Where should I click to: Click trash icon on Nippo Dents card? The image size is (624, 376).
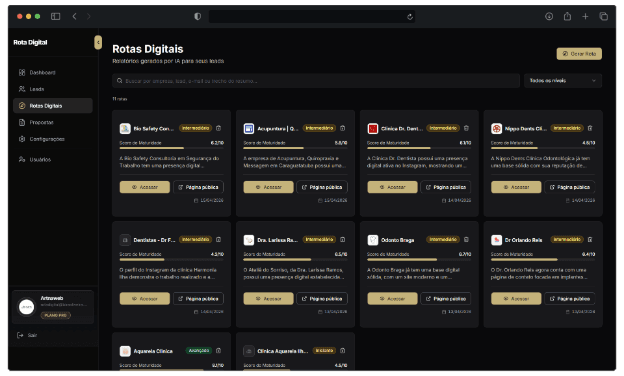(590, 129)
